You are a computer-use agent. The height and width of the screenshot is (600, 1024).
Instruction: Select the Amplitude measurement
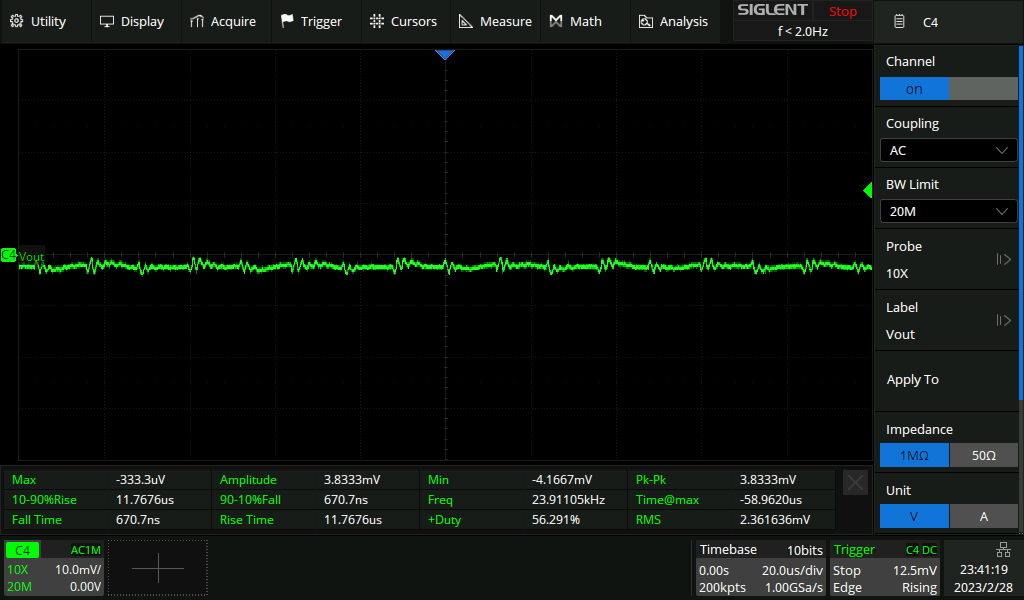pyautogui.click(x=315, y=480)
